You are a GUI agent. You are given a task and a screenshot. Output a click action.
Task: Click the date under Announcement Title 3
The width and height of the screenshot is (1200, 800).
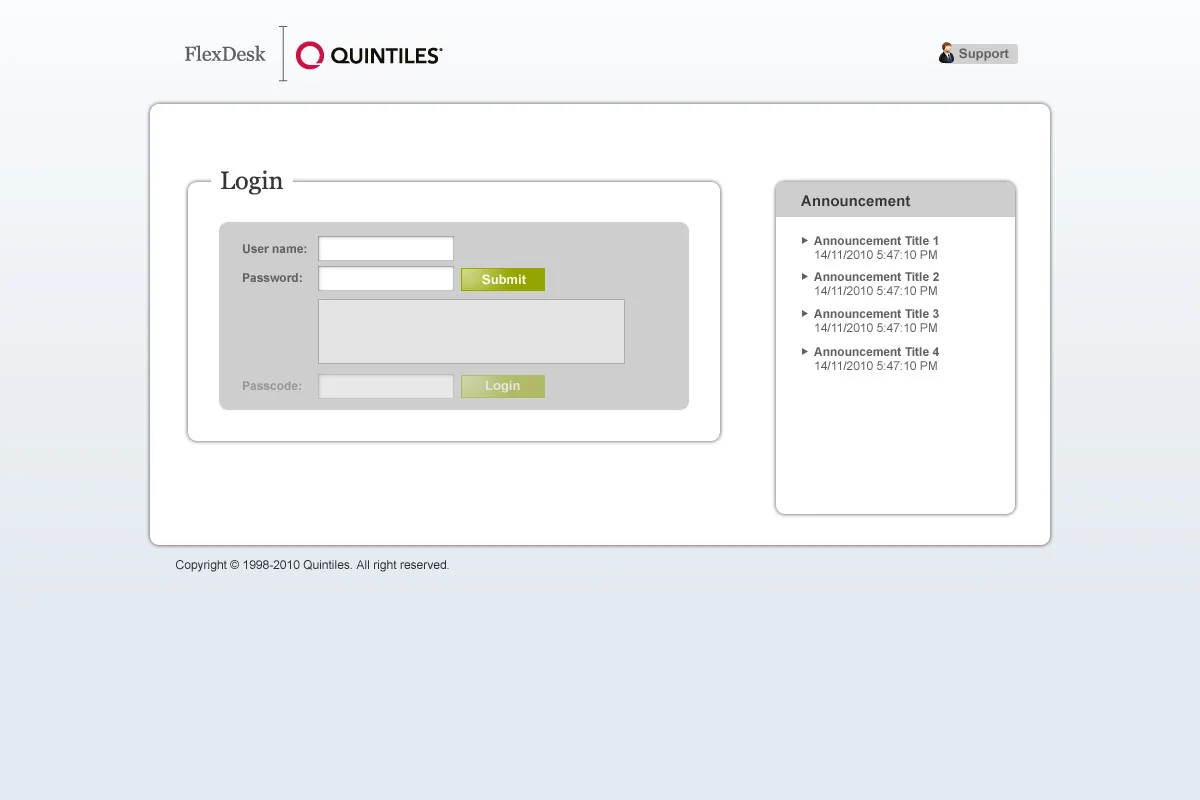click(875, 328)
